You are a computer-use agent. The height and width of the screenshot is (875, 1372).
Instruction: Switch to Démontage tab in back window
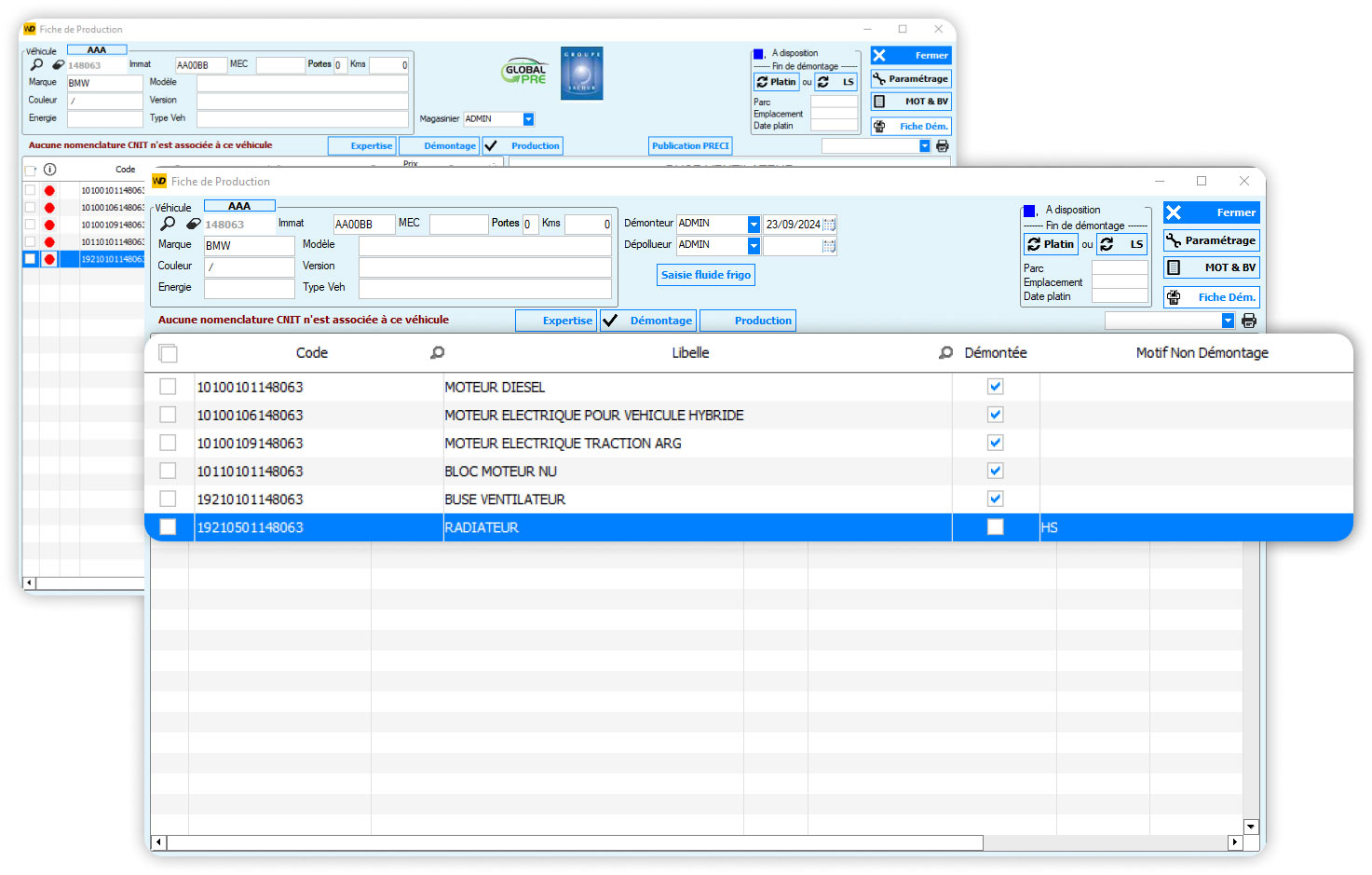coord(439,146)
